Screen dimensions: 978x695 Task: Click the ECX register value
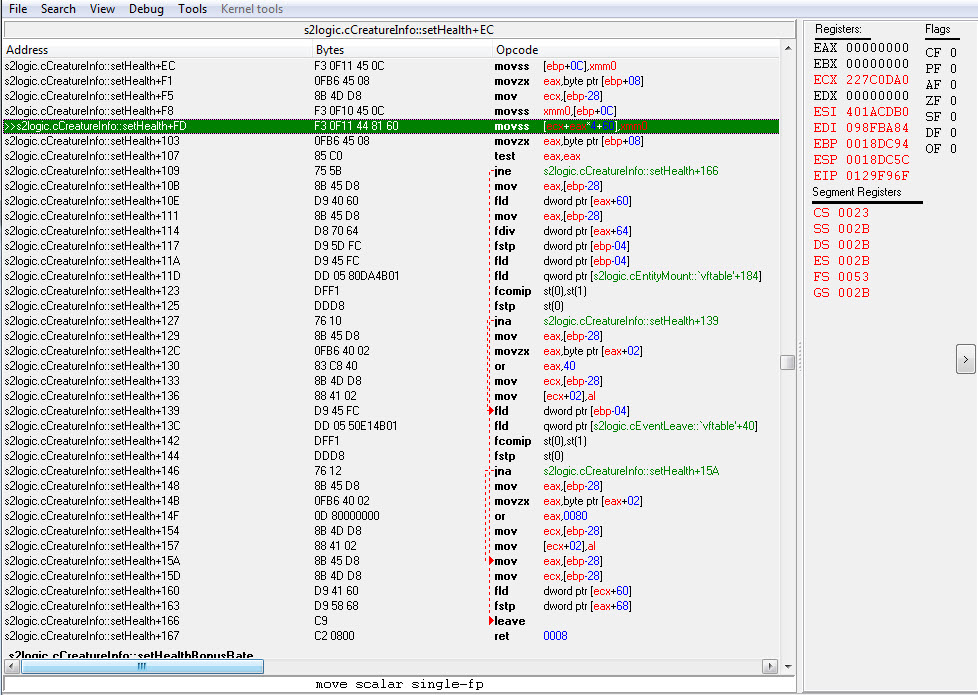[877, 80]
